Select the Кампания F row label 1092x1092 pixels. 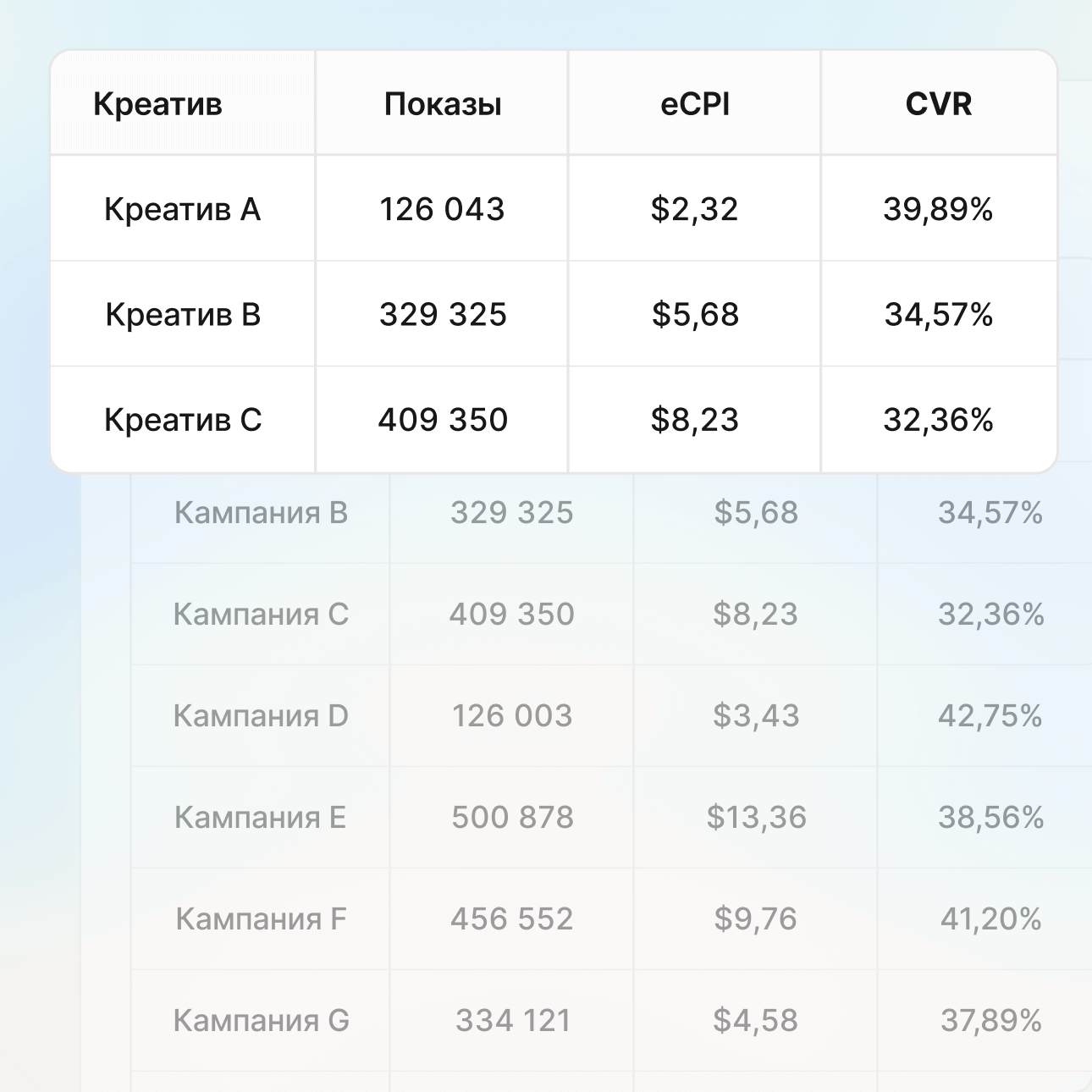pos(261,919)
